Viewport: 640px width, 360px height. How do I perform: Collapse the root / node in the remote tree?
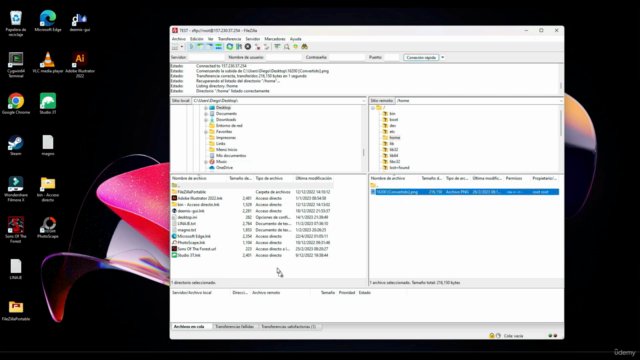click(x=373, y=108)
